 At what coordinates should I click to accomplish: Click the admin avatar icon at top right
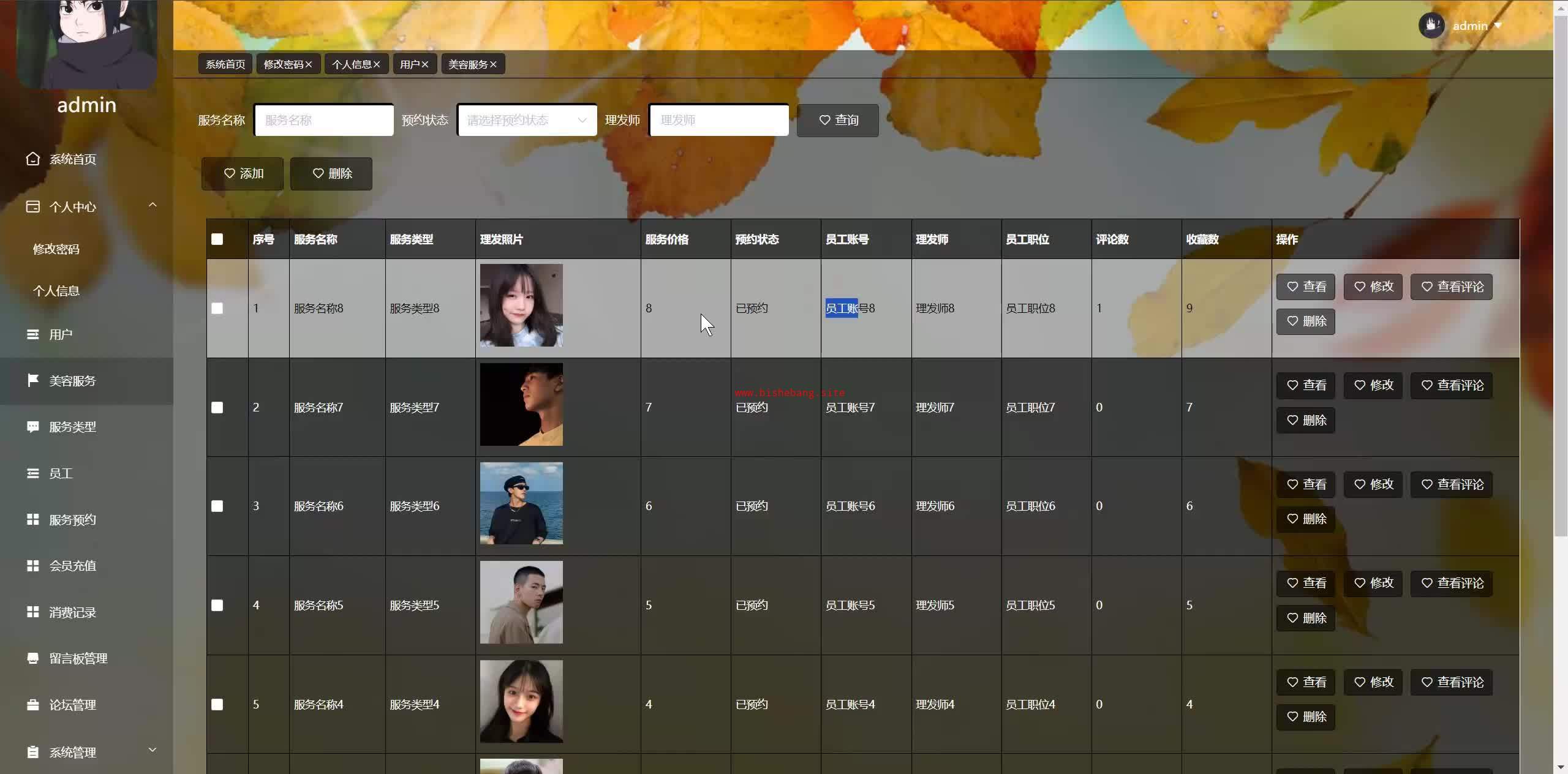tap(1431, 26)
